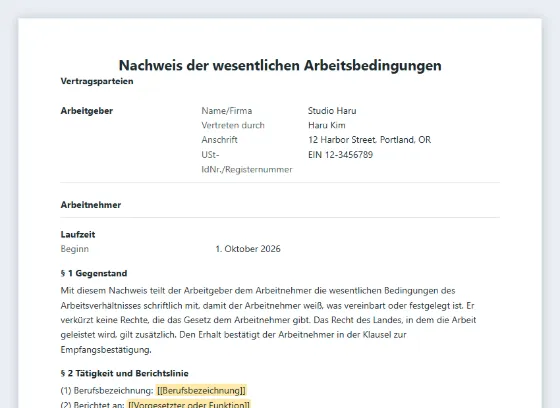
Task: Click the title 'Nachweis der wesentlichen Arbeitsbedingungen'
Action: 280,65
